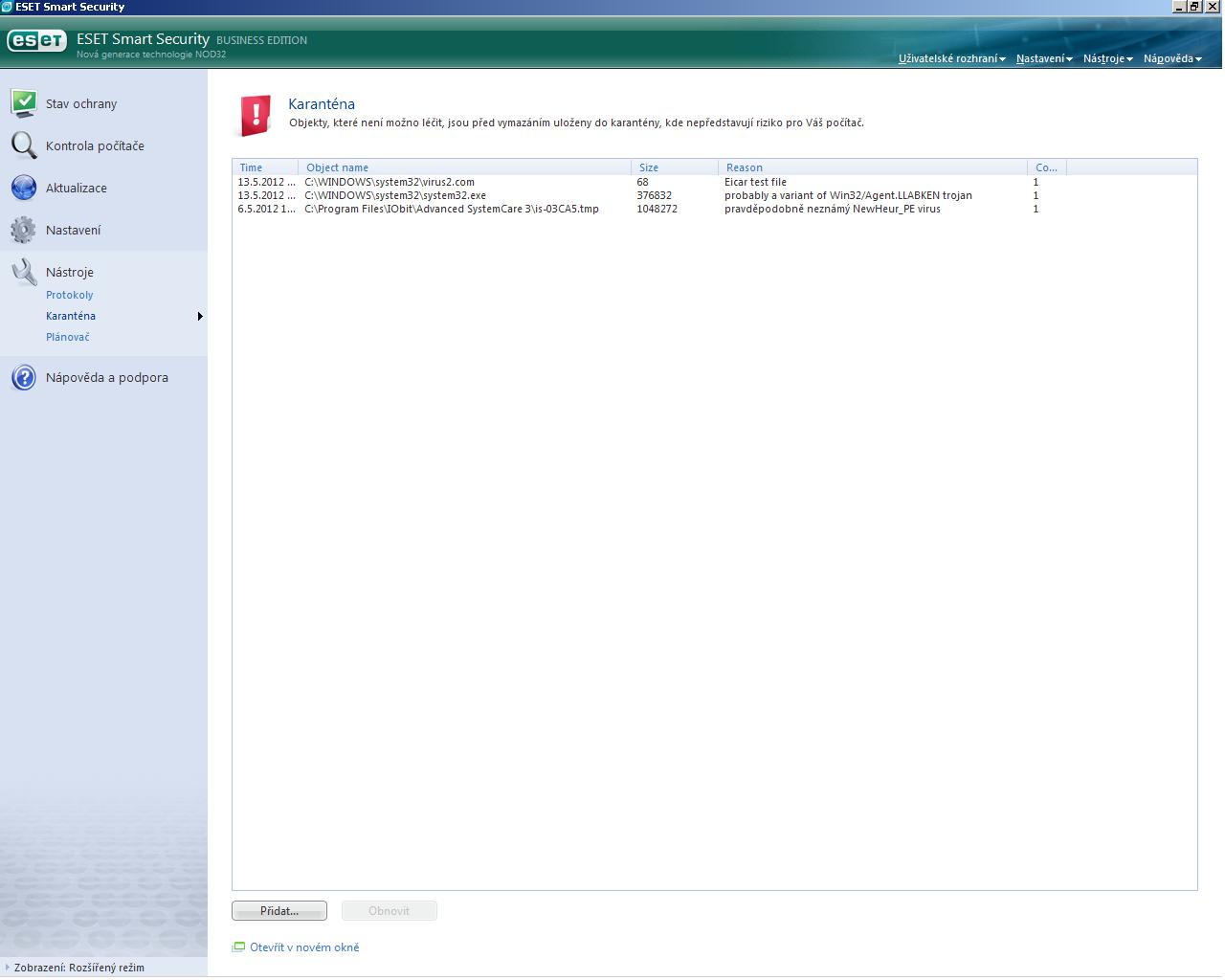Click the new window icon beside Otevřít link
This screenshot has width=1225, height=980.
pyautogui.click(x=238, y=947)
